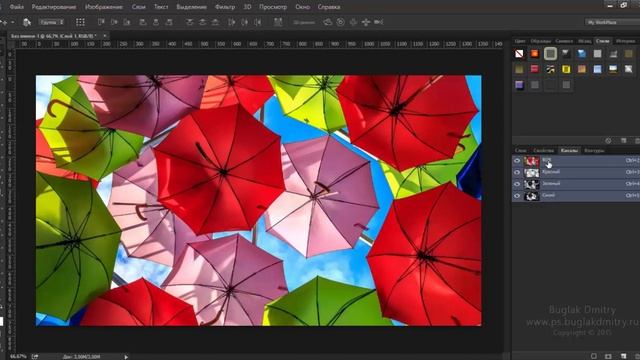640x360 pixels.
Task: Select the Красный channel thumbnail
Action: coord(531,173)
